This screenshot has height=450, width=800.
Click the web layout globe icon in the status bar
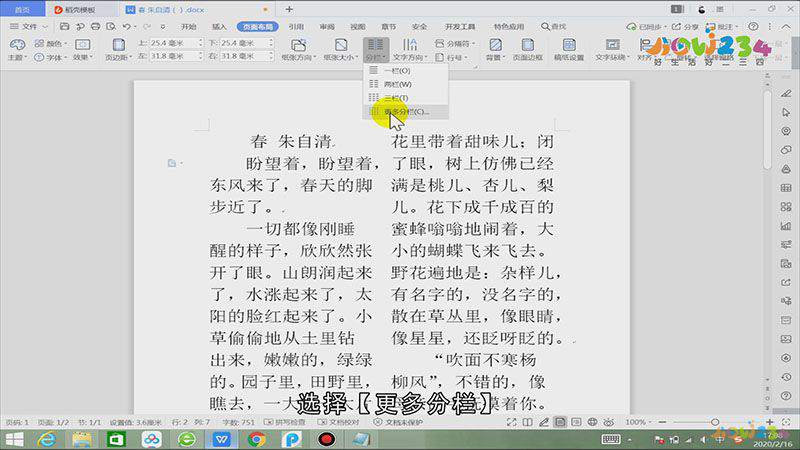coord(592,422)
